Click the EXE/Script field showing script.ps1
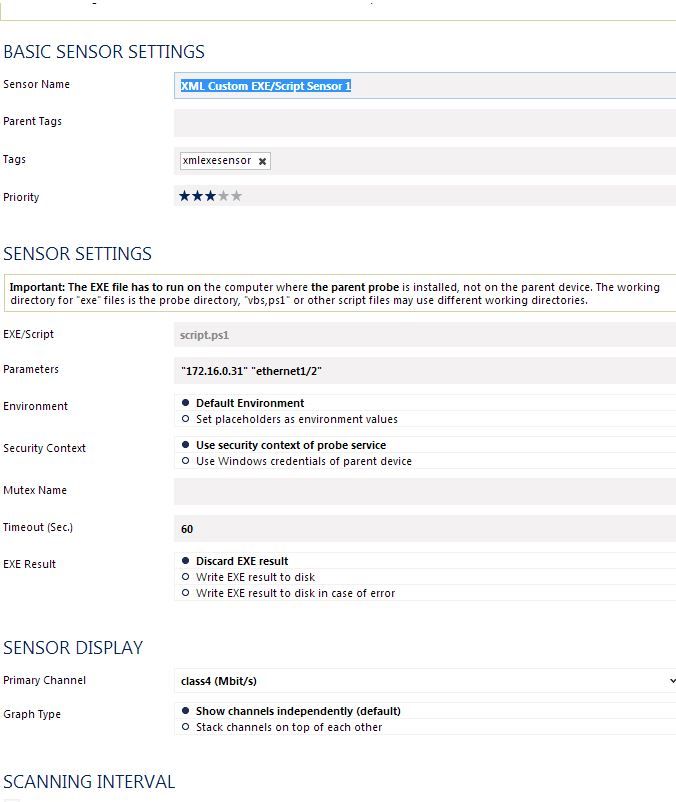 tap(425, 335)
